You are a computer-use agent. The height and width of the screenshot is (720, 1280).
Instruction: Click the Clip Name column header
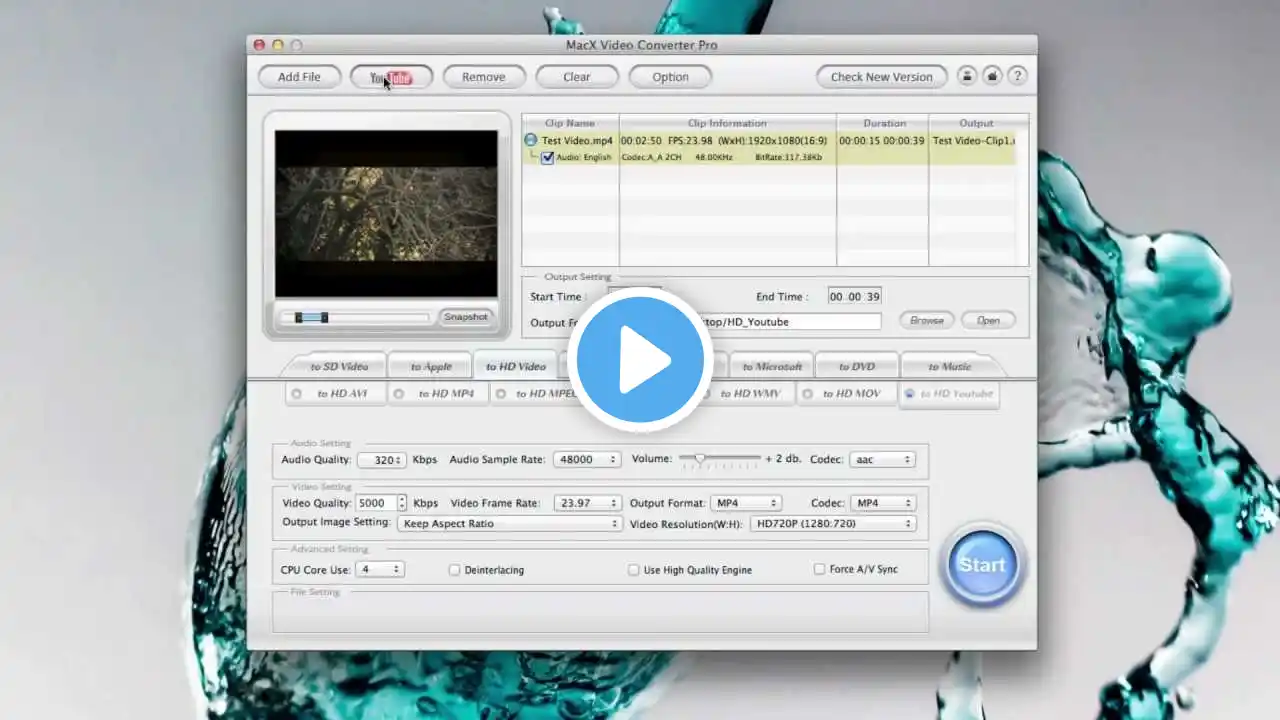tap(570, 124)
